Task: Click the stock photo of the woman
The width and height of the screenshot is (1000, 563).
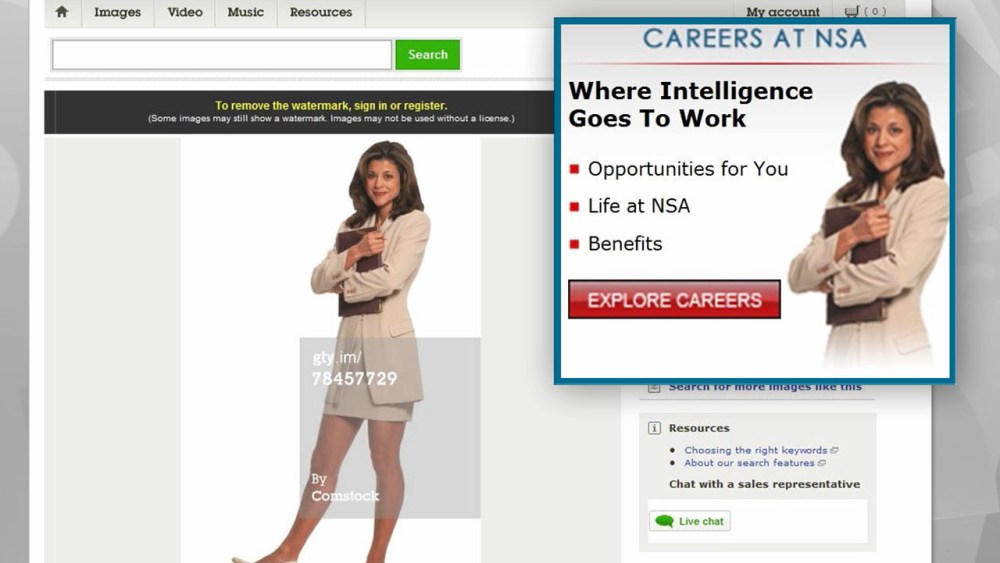Action: click(x=369, y=351)
